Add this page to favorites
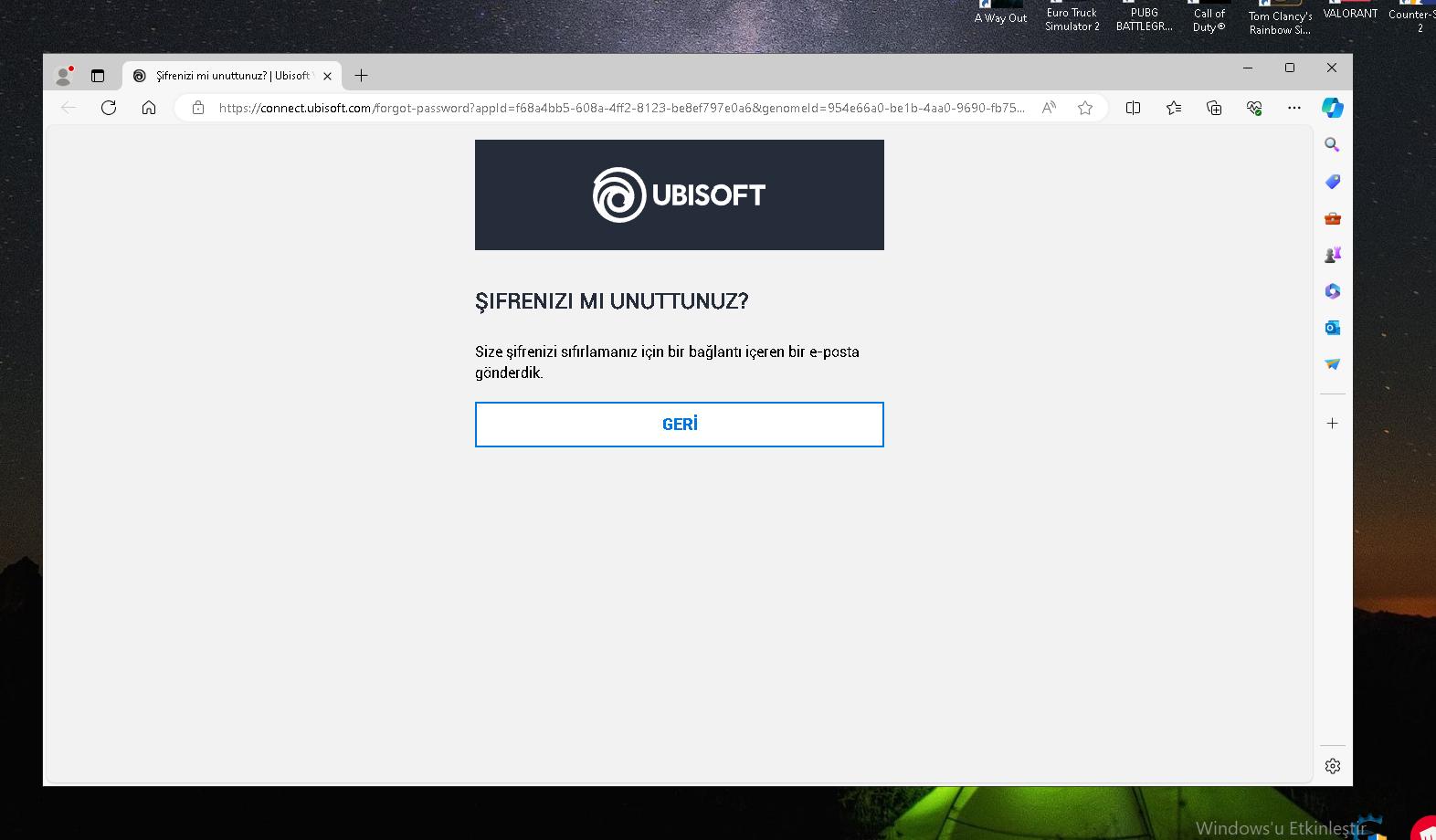The height and width of the screenshot is (840, 1436). tap(1085, 108)
